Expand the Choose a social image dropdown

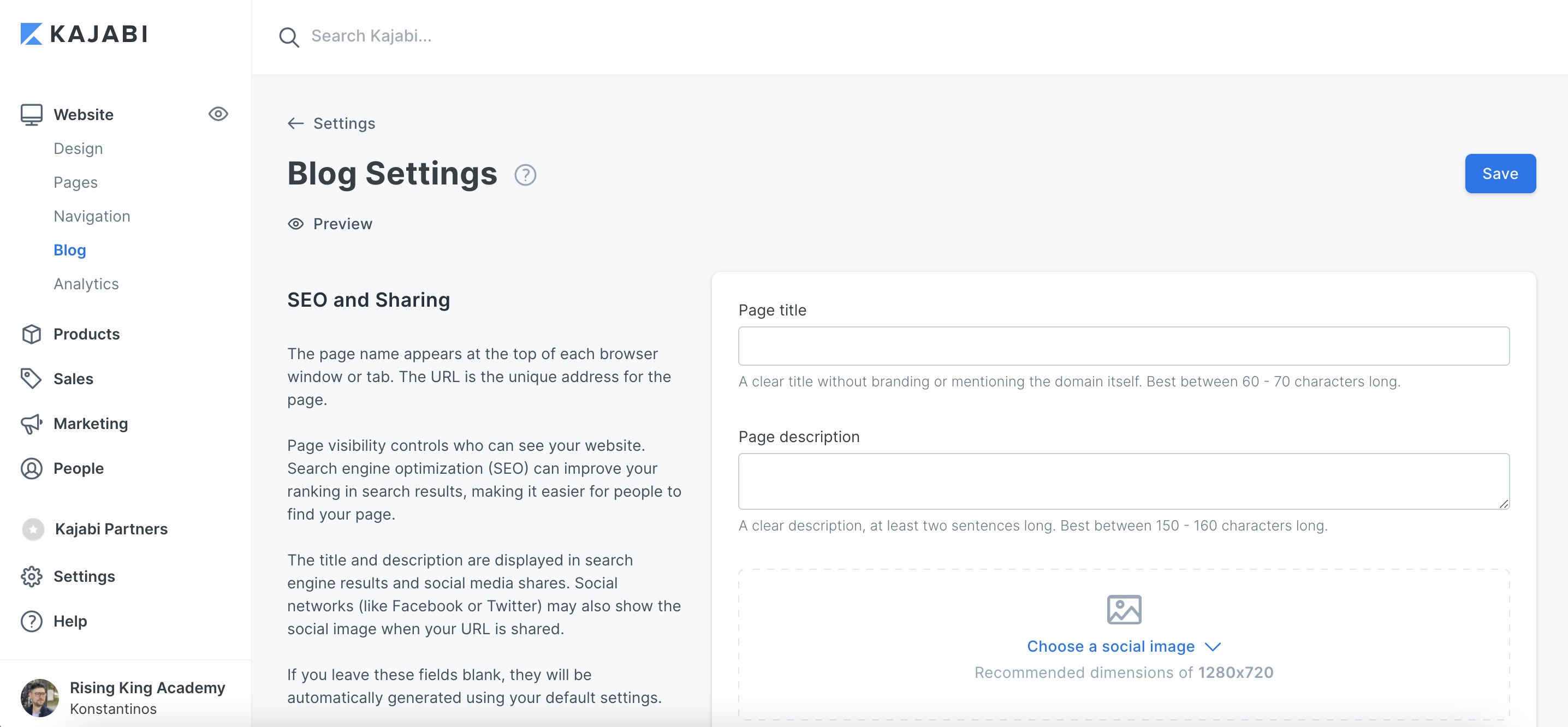(1123, 646)
